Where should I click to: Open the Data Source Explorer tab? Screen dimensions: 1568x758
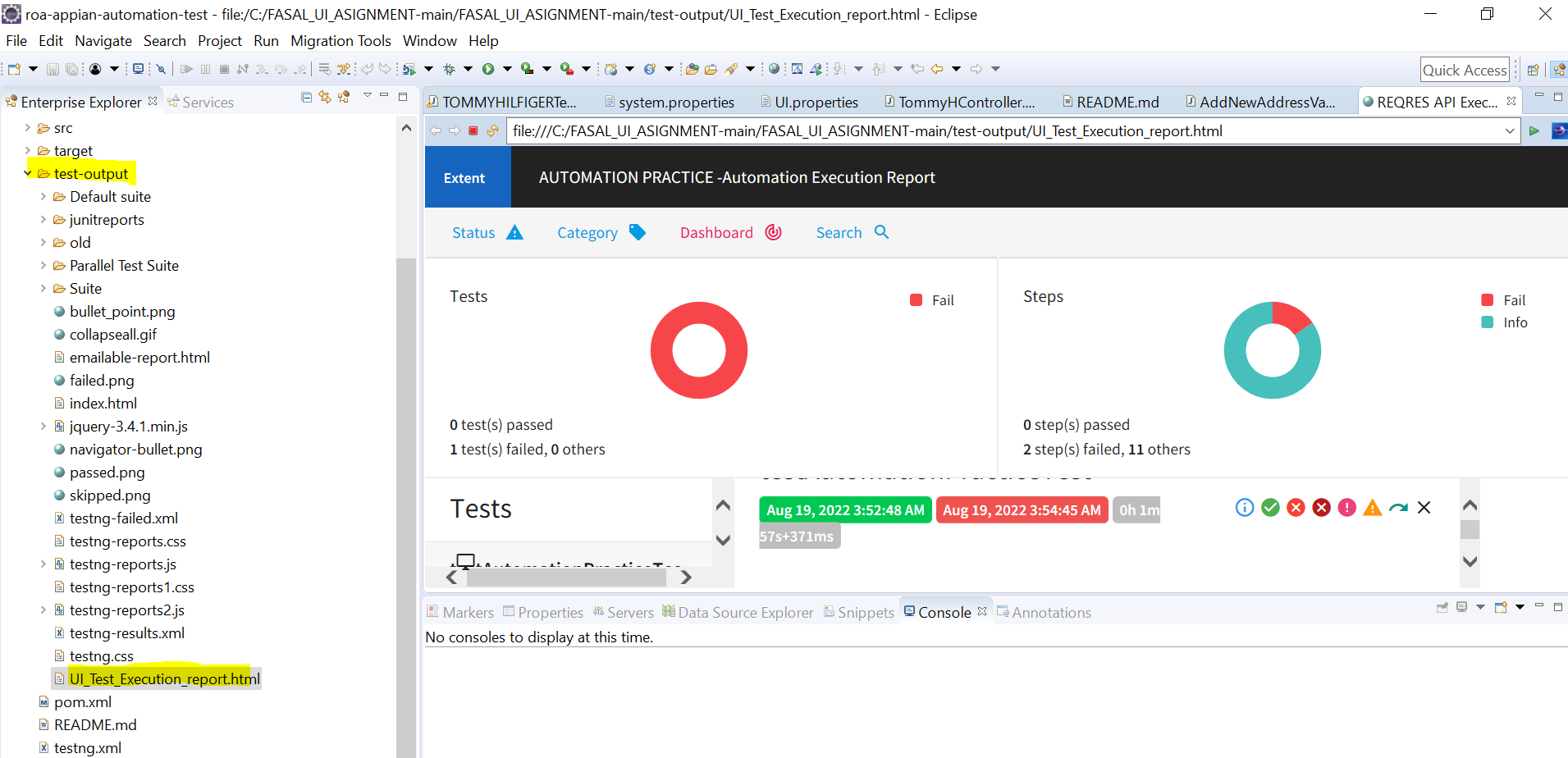coord(738,612)
